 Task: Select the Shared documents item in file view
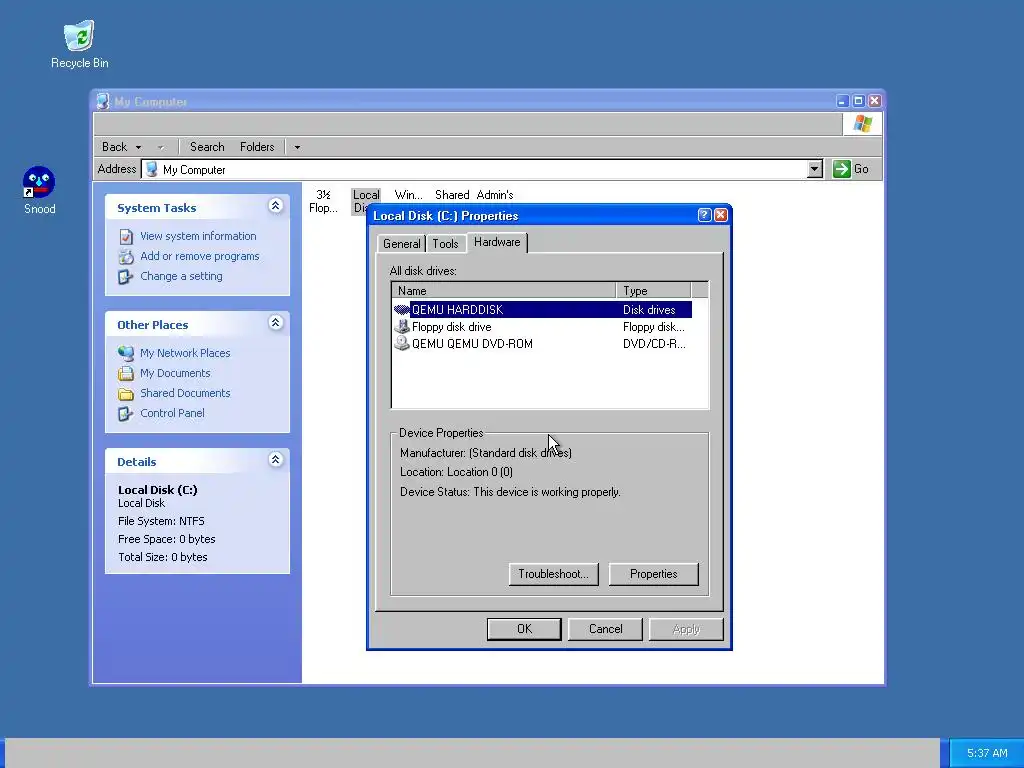[x=452, y=195]
